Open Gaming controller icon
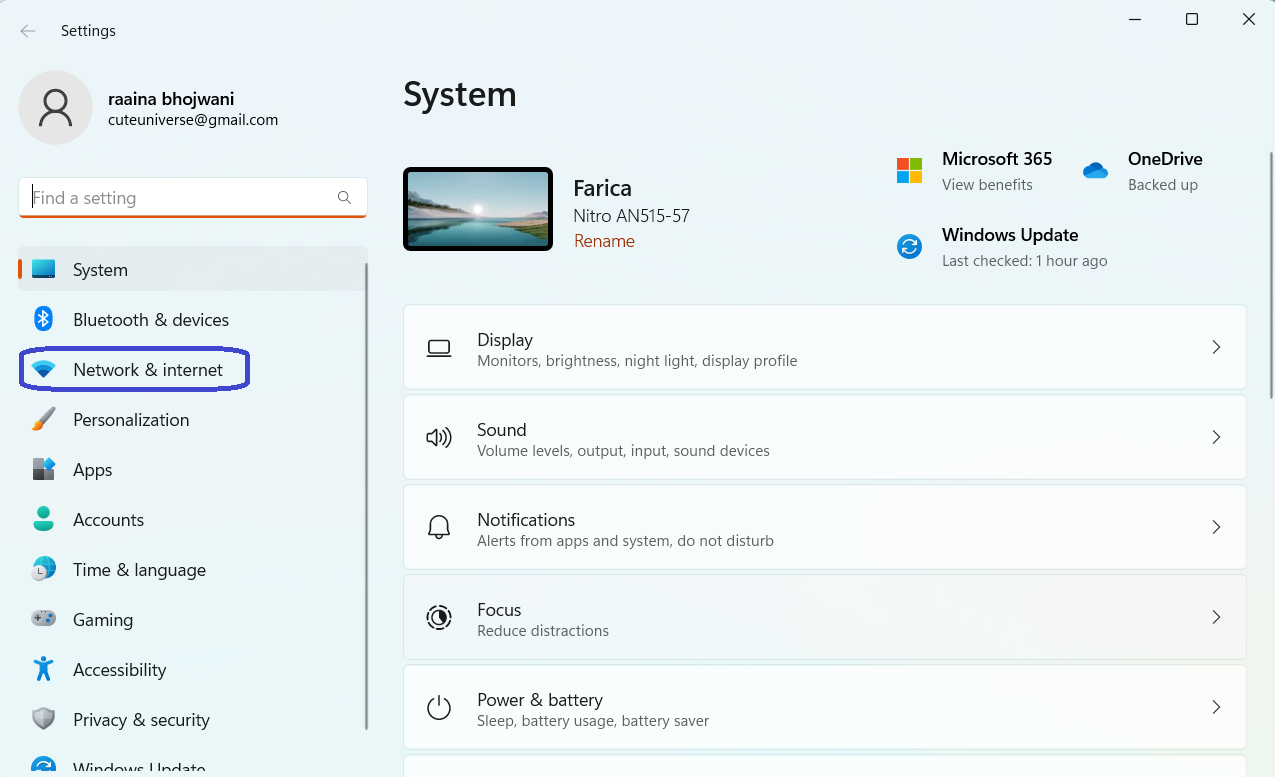The width and height of the screenshot is (1275, 777). (43, 619)
